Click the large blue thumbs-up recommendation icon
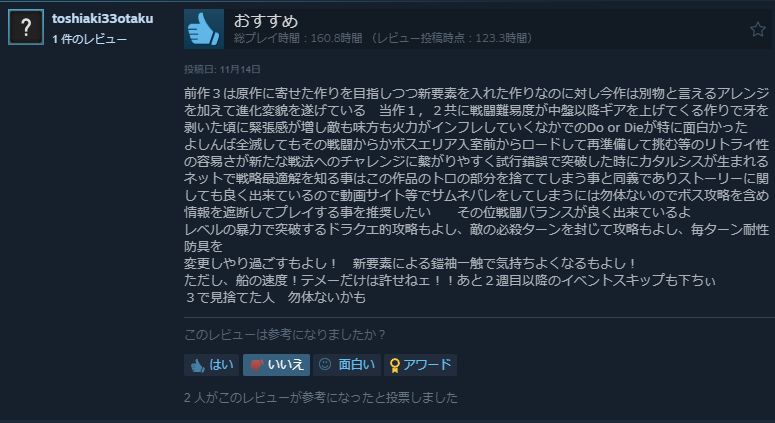775x423 pixels. click(204, 29)
